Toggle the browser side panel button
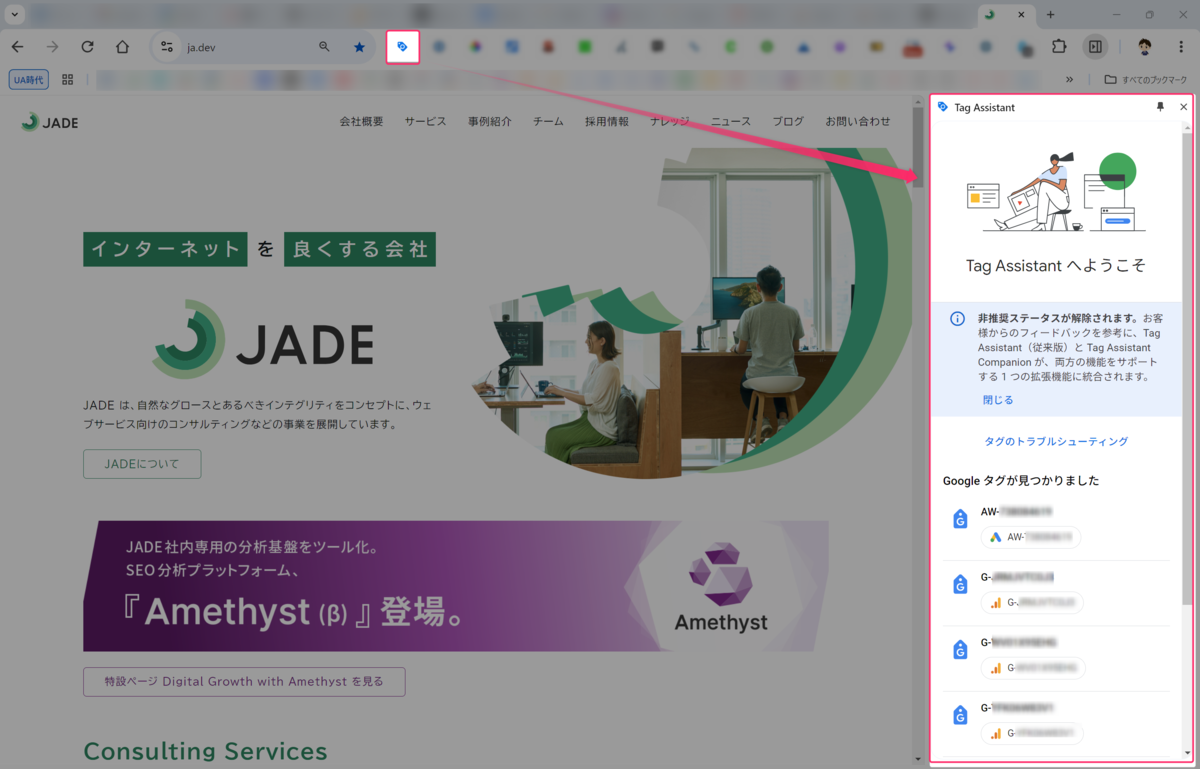Viewport: 1200px width, 769px height. pyautogui.click(x=1096, y=47)
